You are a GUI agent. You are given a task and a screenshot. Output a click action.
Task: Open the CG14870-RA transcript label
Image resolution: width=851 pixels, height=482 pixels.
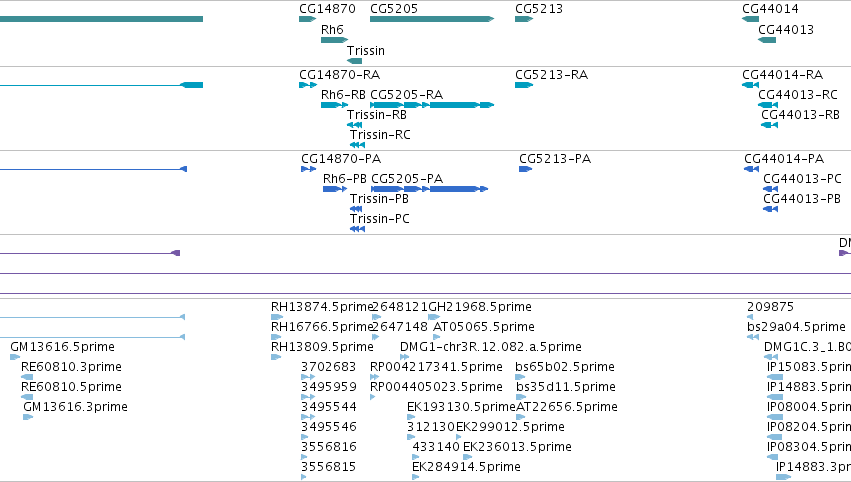click(340, 74)
